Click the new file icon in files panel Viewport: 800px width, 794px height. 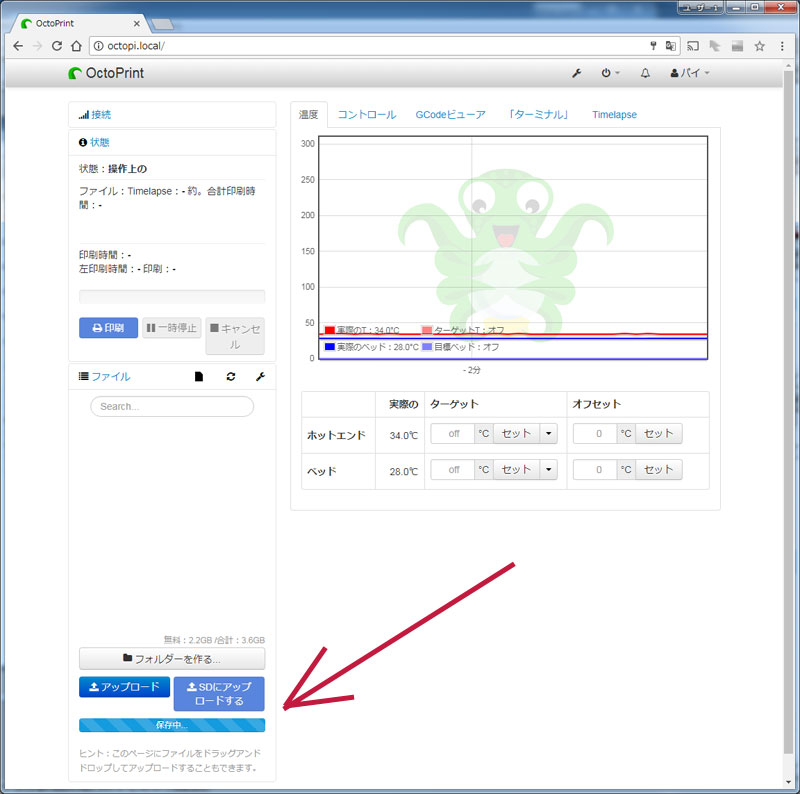[x=199, y=377]
